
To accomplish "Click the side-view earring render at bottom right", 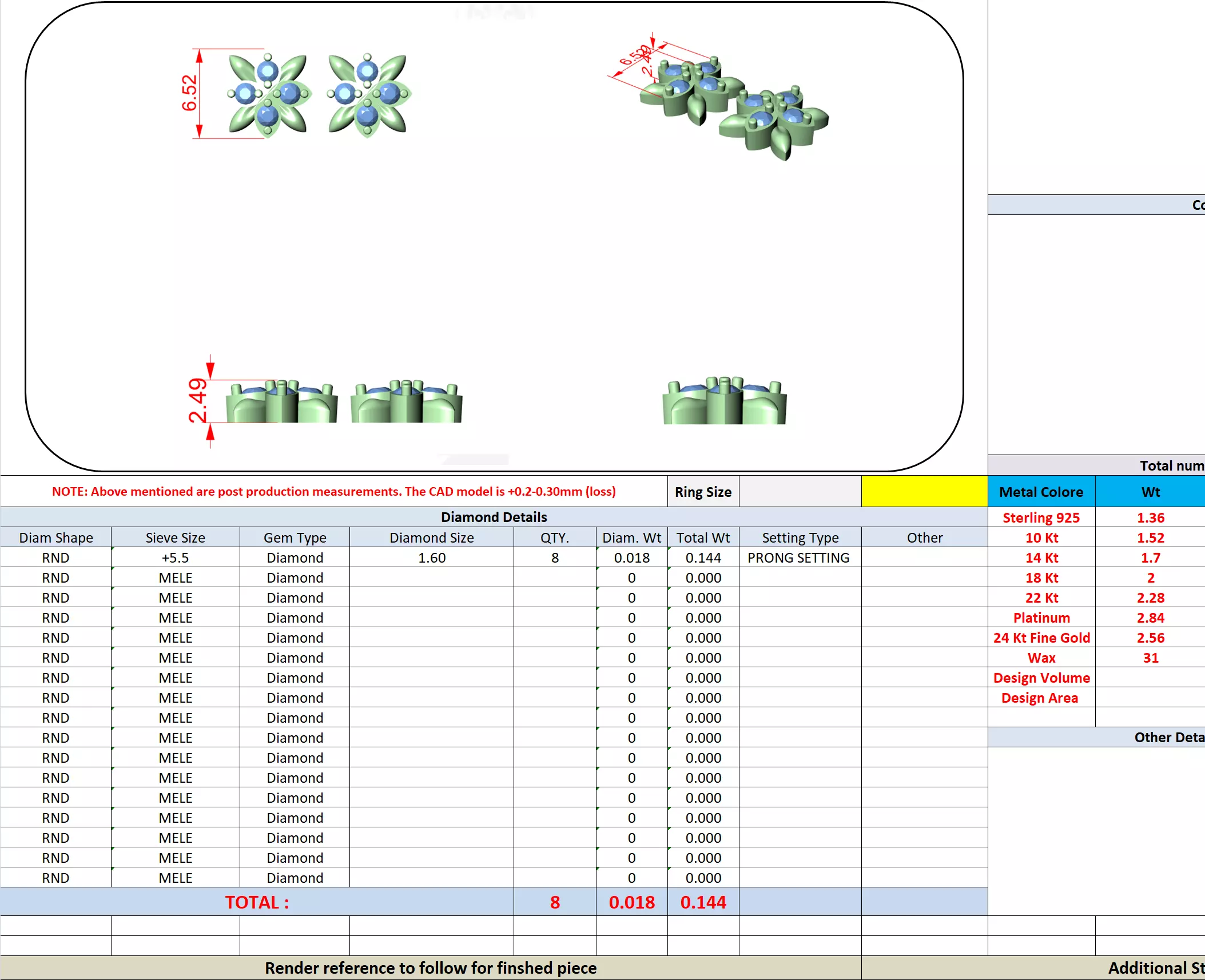I will [724, 401].
